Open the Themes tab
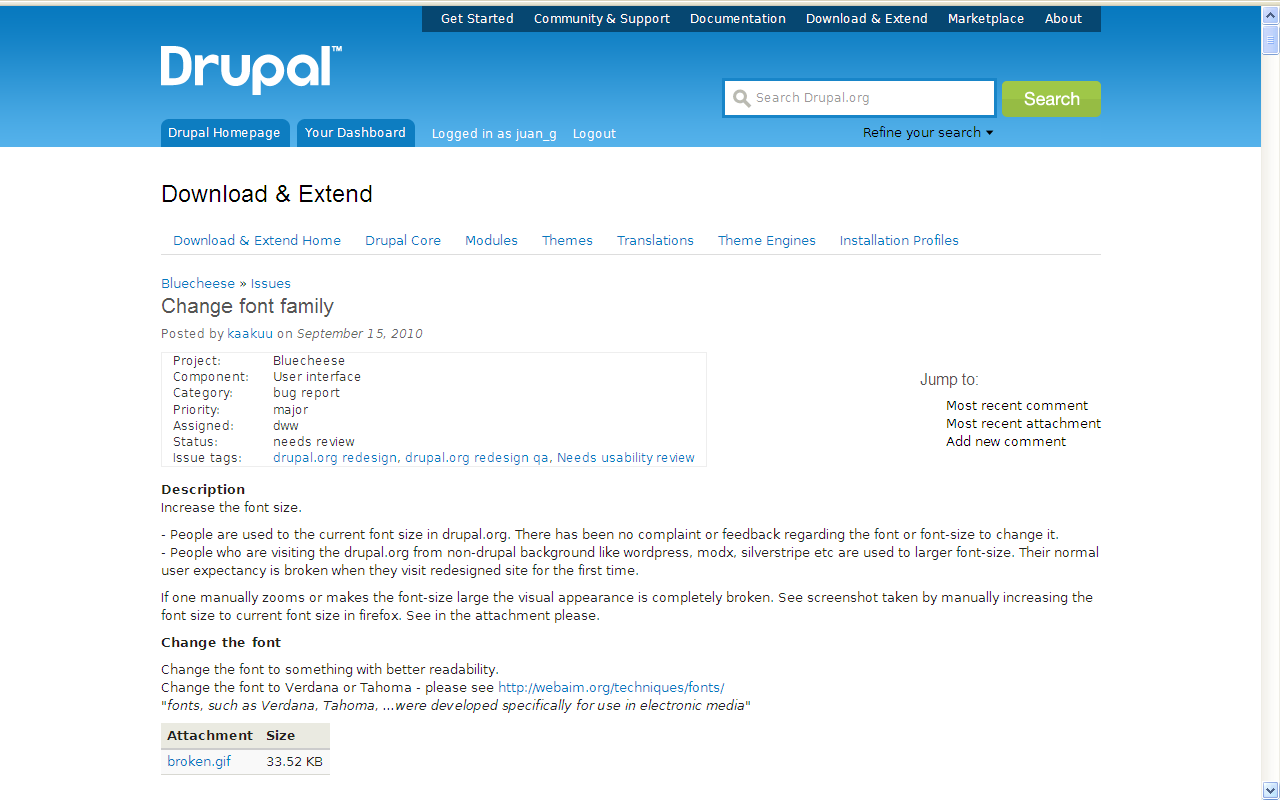 (567, 241)
